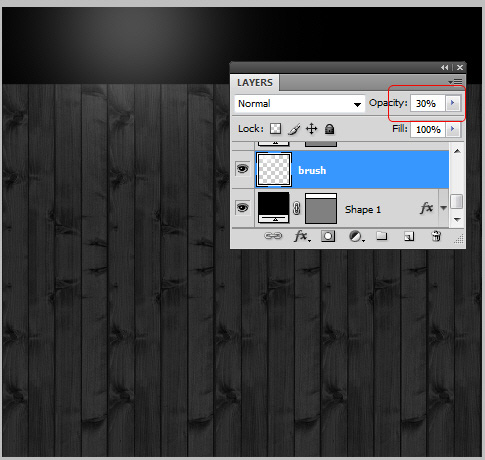The image size is (485, 460).
Task: Select the brush layer thumbnail
Action: point(274,170)
